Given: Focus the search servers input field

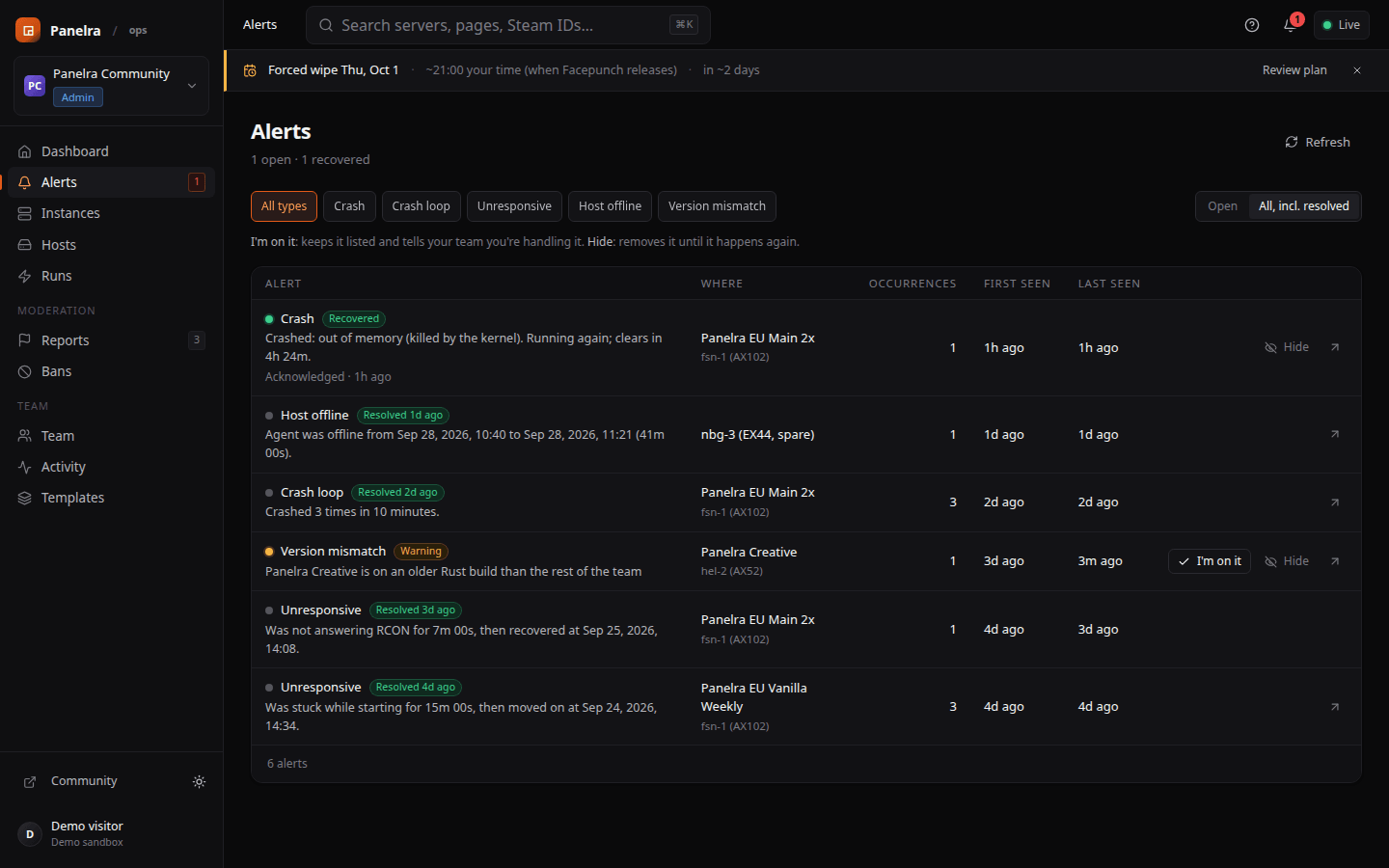Looking at the screenshot, I should tap(508, 25).
